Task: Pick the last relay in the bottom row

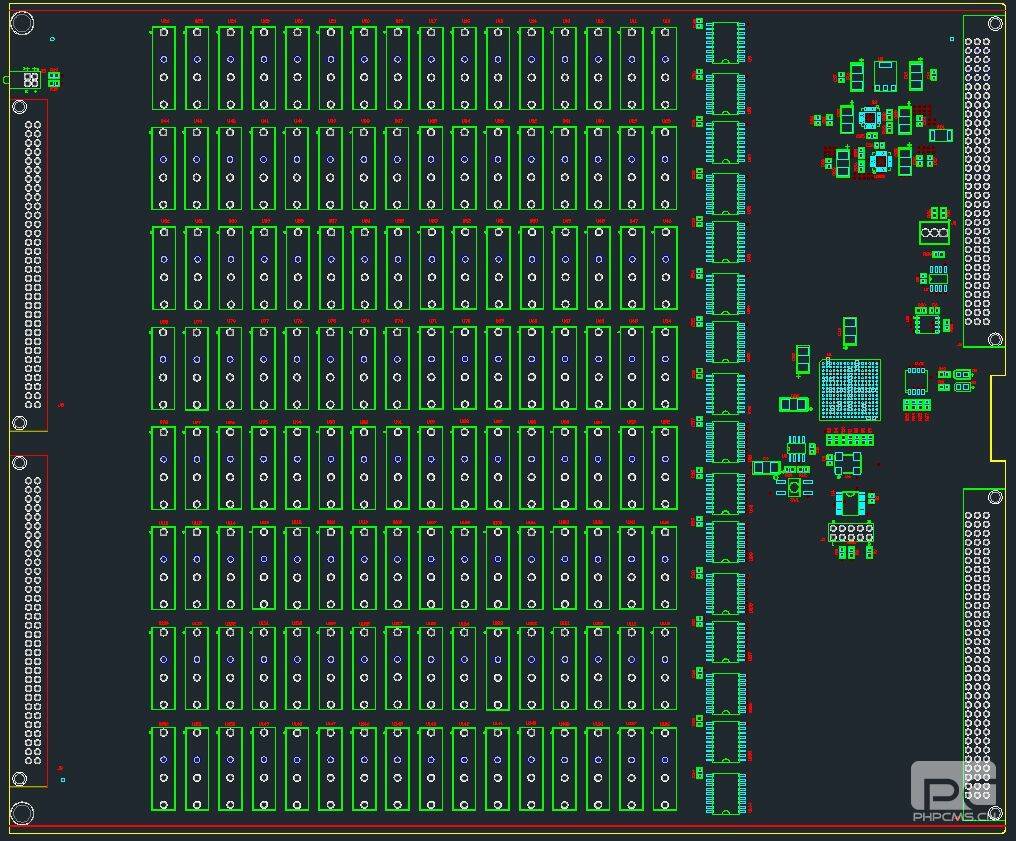Action: coord(665,768)
